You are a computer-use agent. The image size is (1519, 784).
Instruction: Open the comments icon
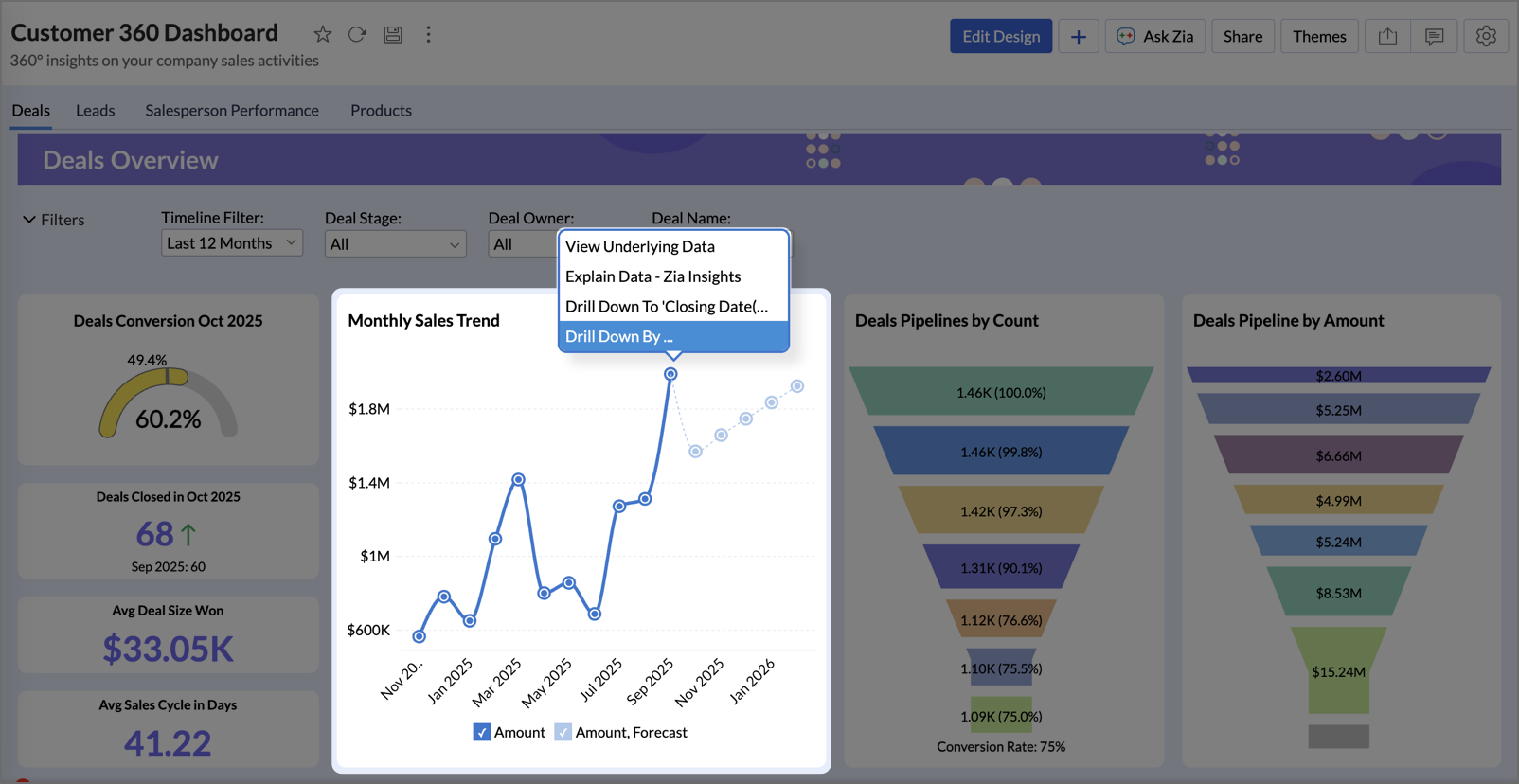point(1434,37)
